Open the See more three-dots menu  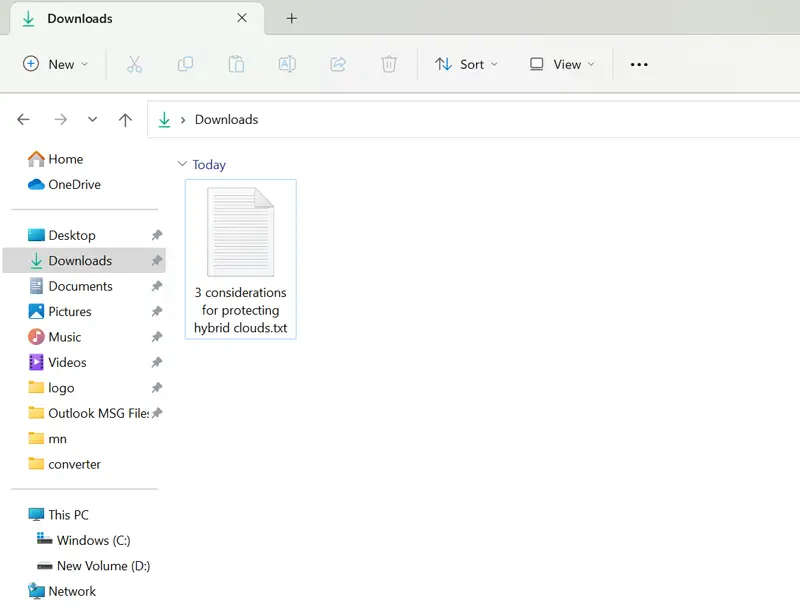click(x=639, y=64)
